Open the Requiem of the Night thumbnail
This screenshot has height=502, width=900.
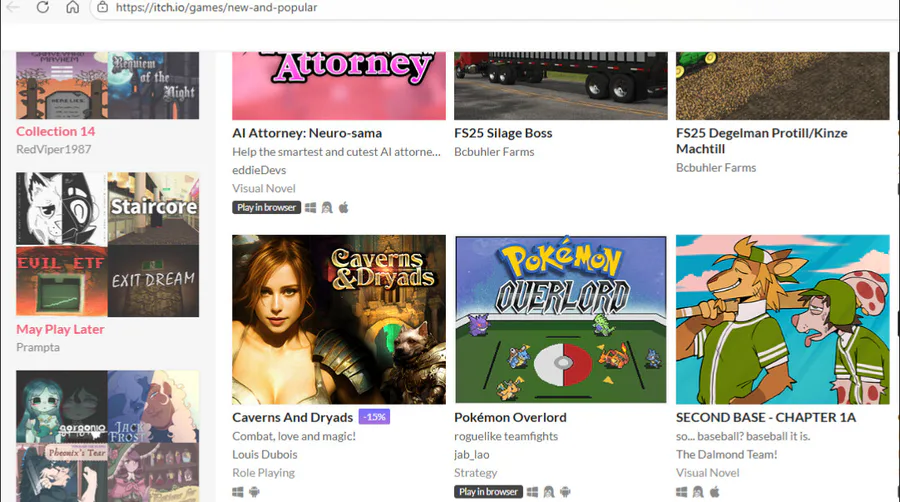154,85
